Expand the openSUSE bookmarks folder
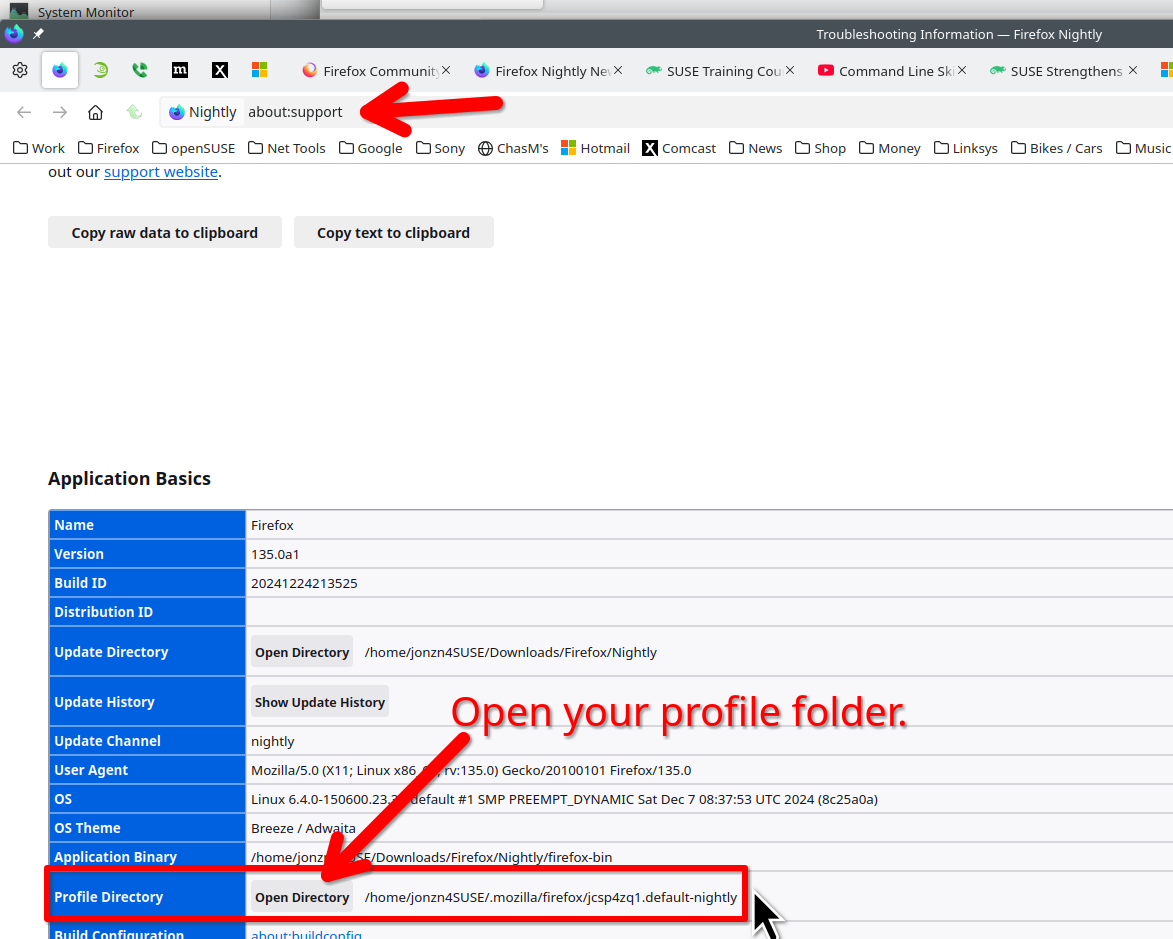This screenshot has width=1173, height=939. pos(194,148)
